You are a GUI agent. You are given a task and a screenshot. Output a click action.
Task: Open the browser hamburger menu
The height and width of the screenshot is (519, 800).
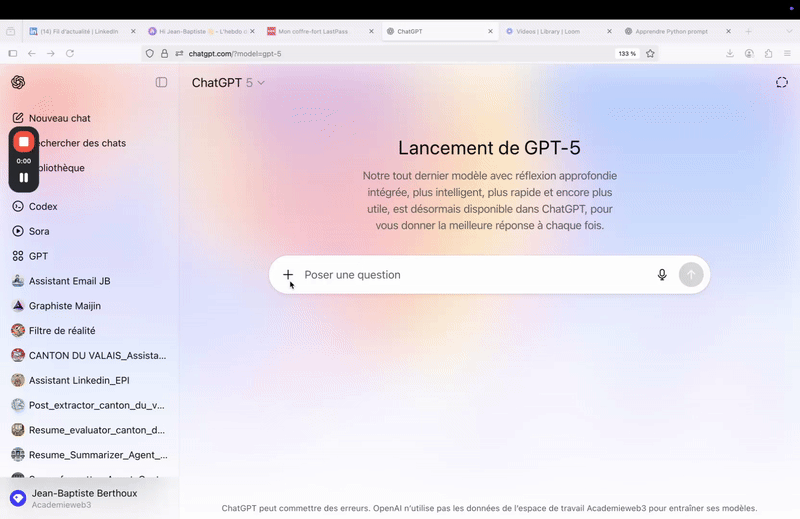(x=787, y=53)
